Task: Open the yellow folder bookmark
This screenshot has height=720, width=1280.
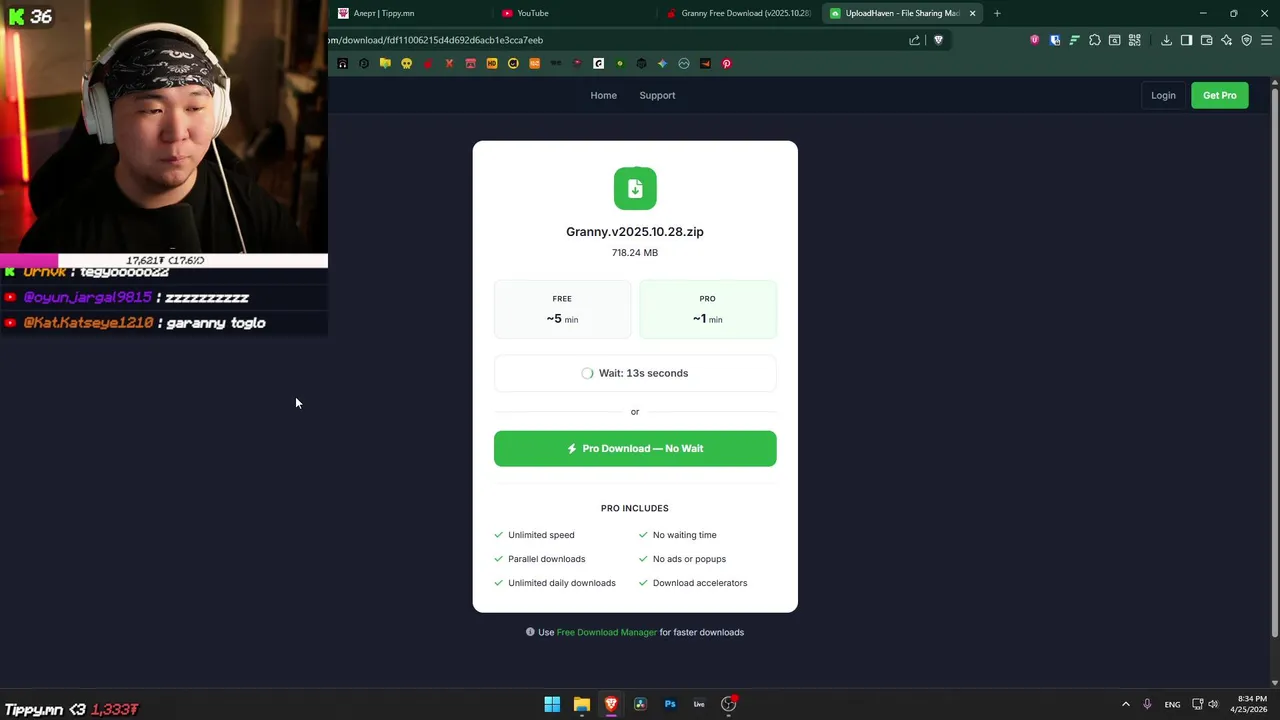Action: tap(385, 63)
